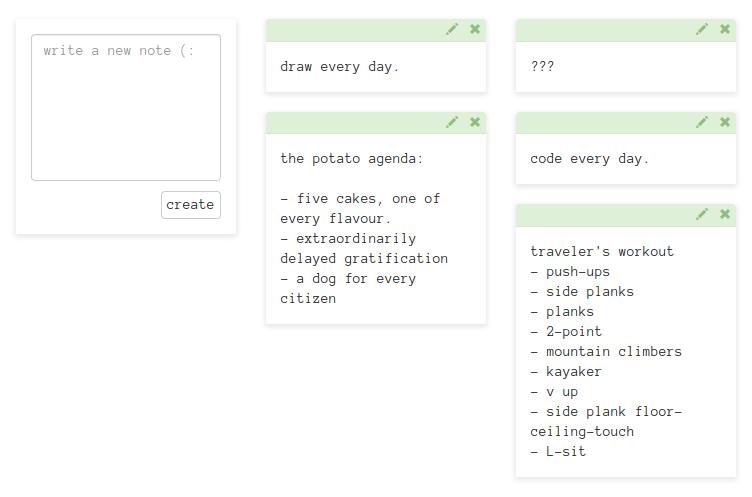Delete the 'draw every day.' note
Screen dimensions: 752x497
475,29
